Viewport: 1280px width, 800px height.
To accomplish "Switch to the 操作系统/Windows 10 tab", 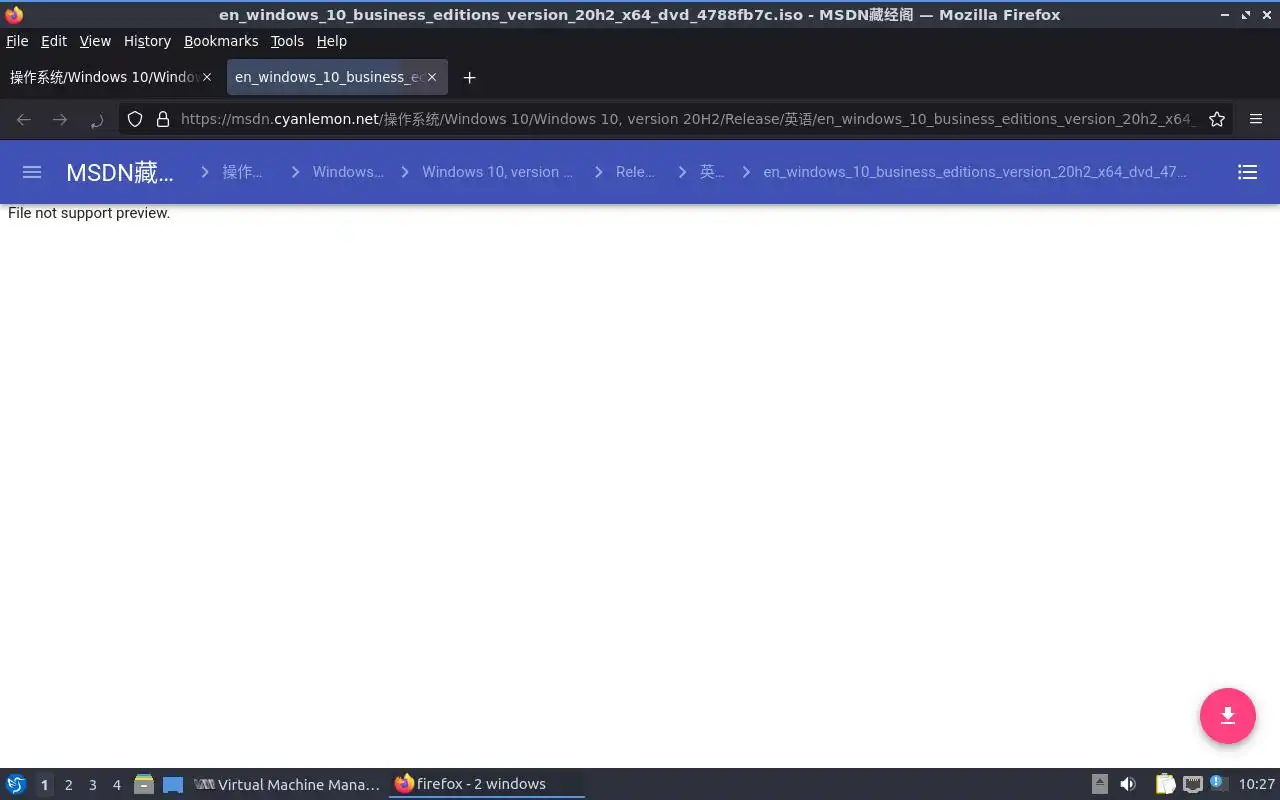I will [104, 77].
